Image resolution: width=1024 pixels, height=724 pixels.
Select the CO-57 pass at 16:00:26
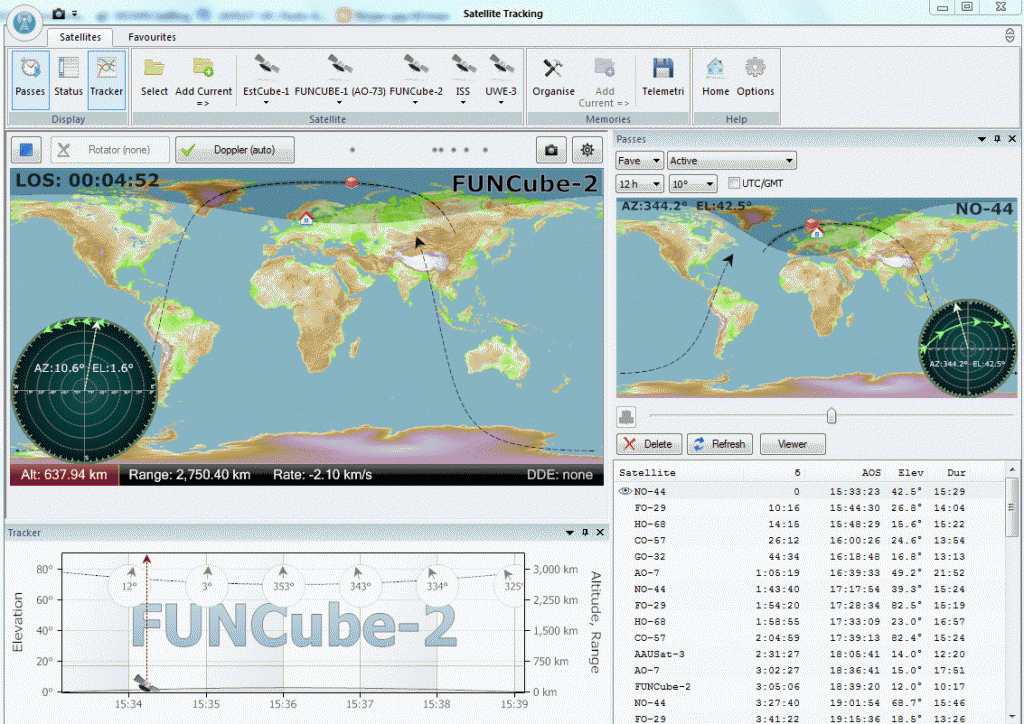coord(809,540)
